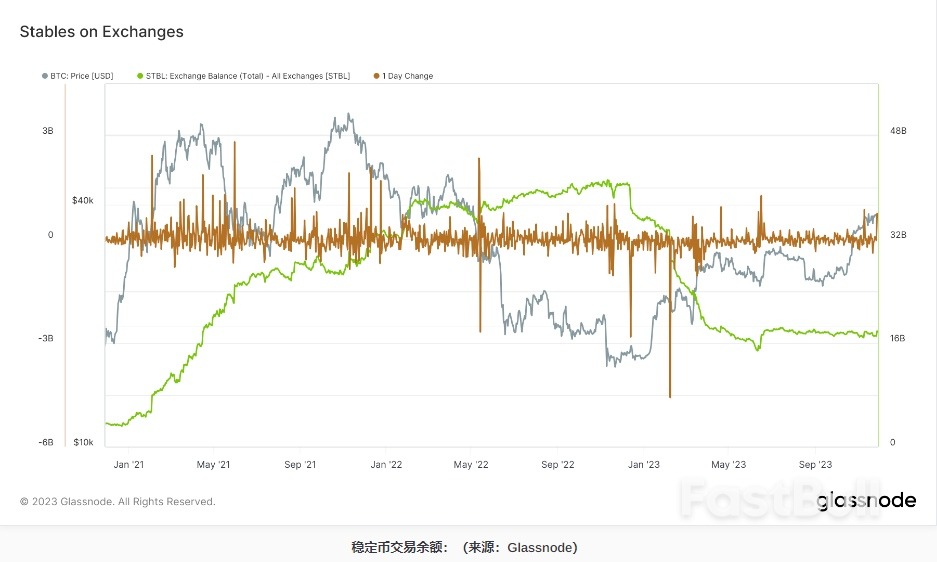Select the Stables on Exchanges chart title
Screen dimensions: 937x562
tap(101, 32)
